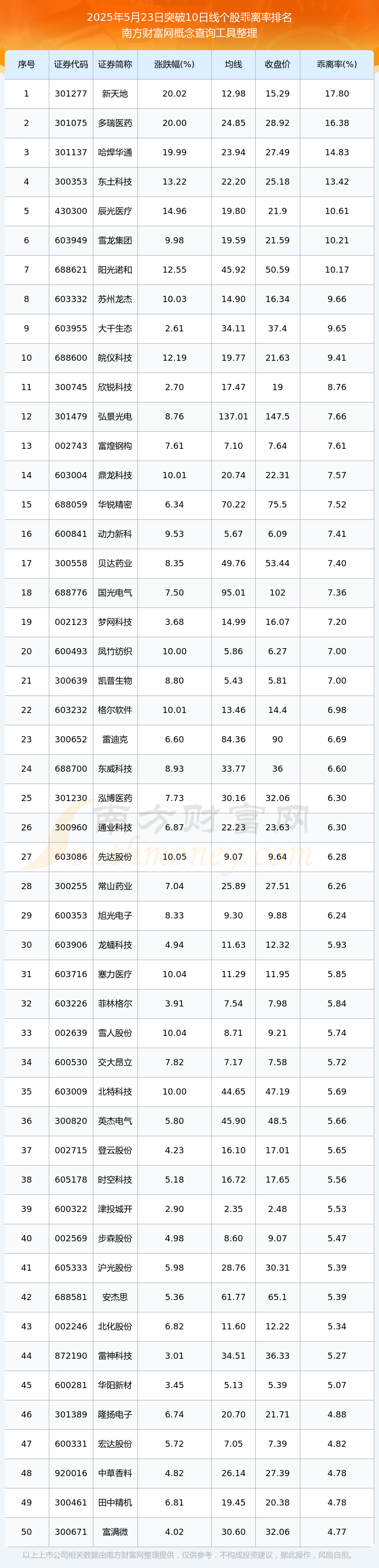Click stock name 东威科技
Viewport: 379px width, 1568px height.
coord(115,769)
